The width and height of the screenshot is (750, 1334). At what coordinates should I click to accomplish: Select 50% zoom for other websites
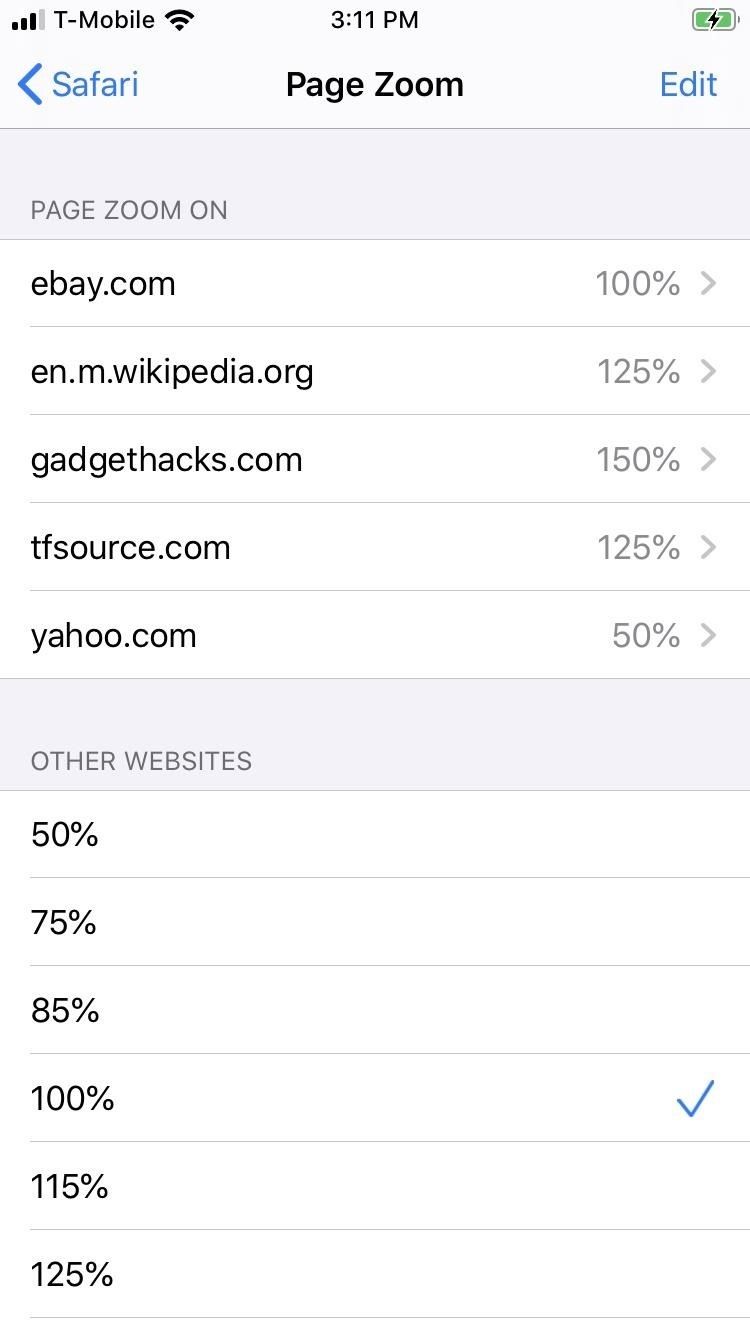pyautogui.click(x=375, y=835)
